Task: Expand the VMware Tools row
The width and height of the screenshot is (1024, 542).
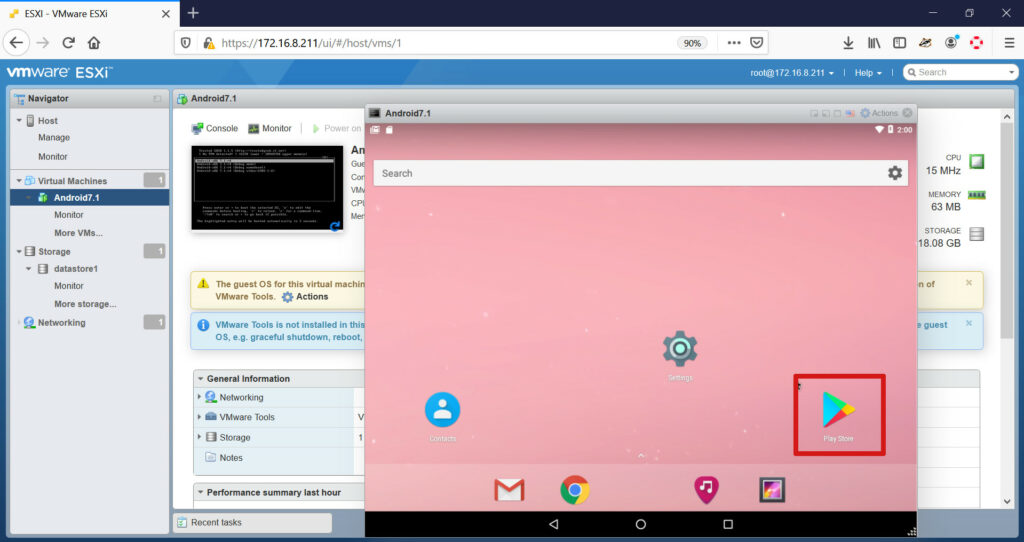Action: pyautogui.click(x=199, y=417)
